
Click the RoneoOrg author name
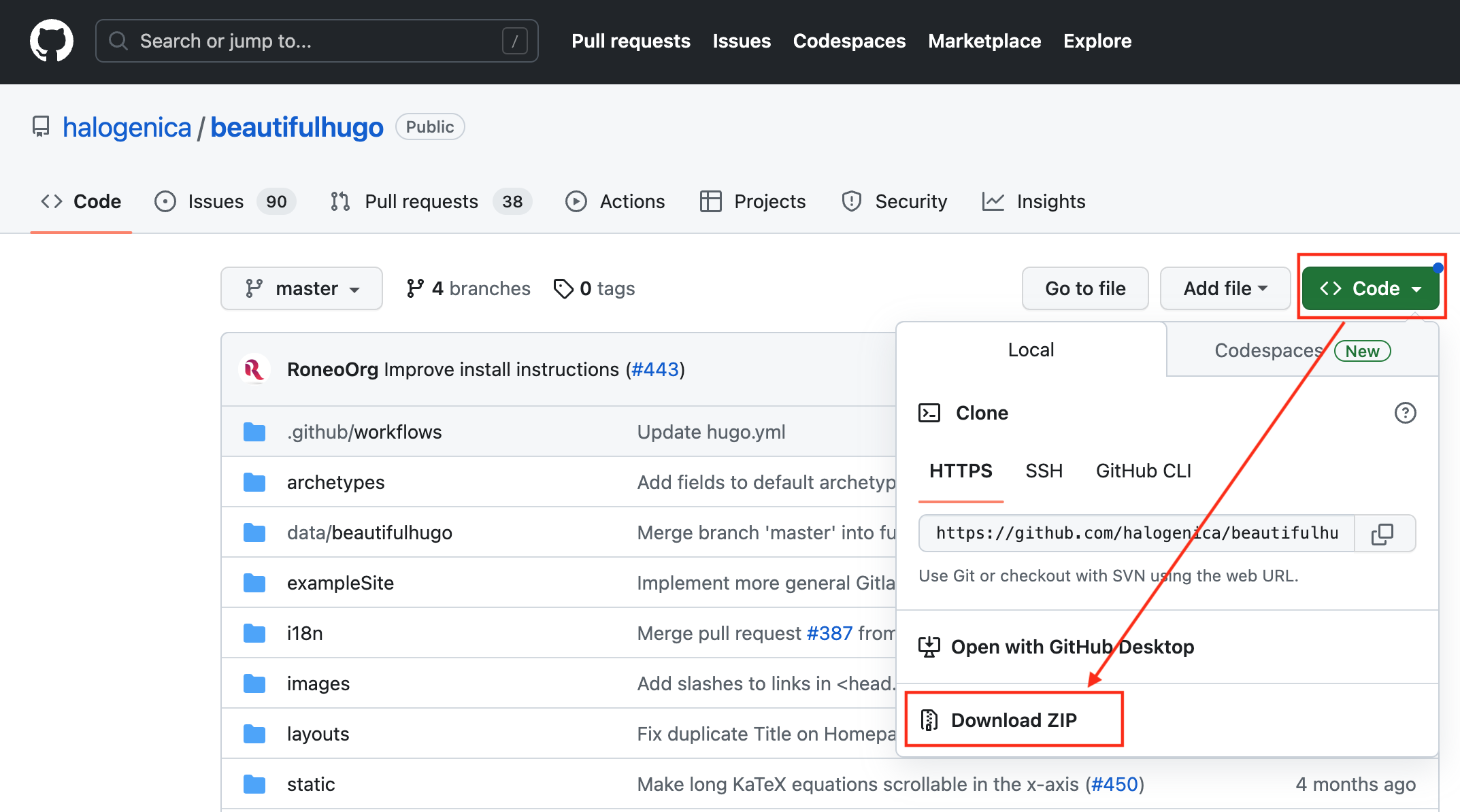[x=333, y=369]
